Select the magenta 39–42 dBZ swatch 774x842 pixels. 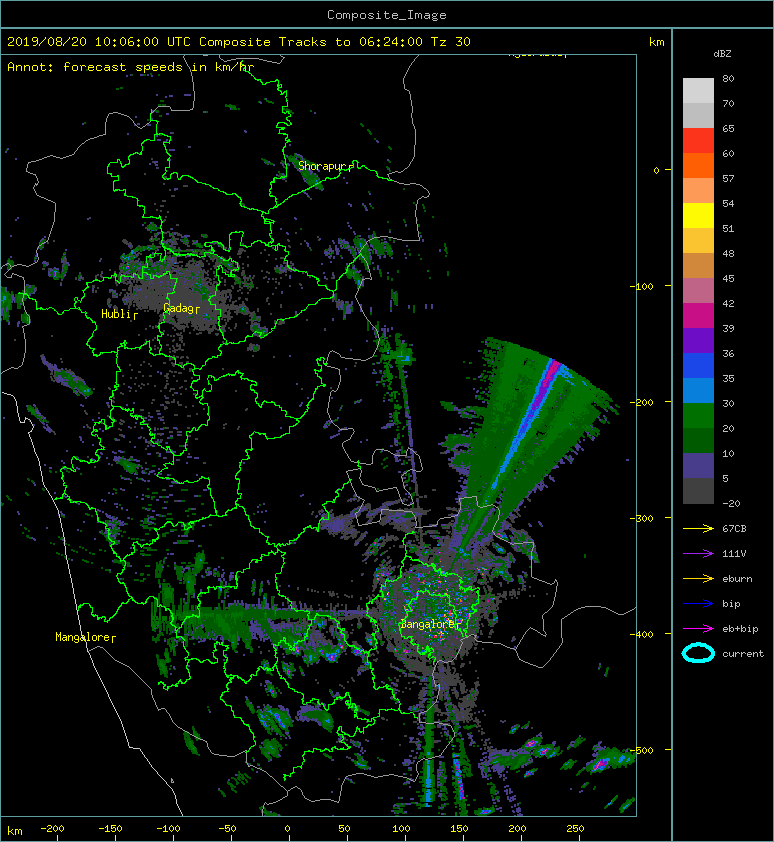click(x=698, y=316)
